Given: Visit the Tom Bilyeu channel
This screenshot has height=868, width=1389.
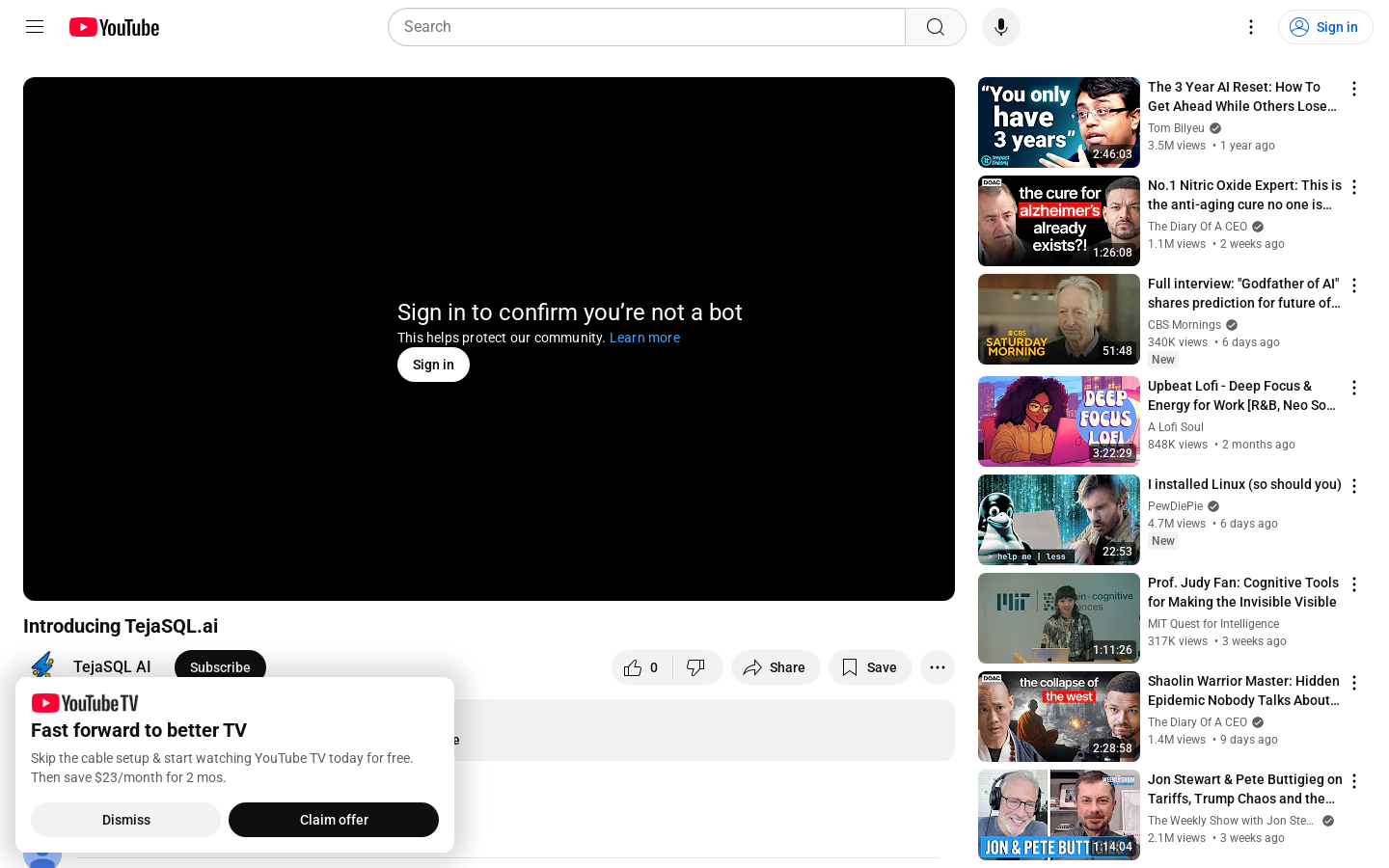Looking at the screenshot, I should (1176, 128).
